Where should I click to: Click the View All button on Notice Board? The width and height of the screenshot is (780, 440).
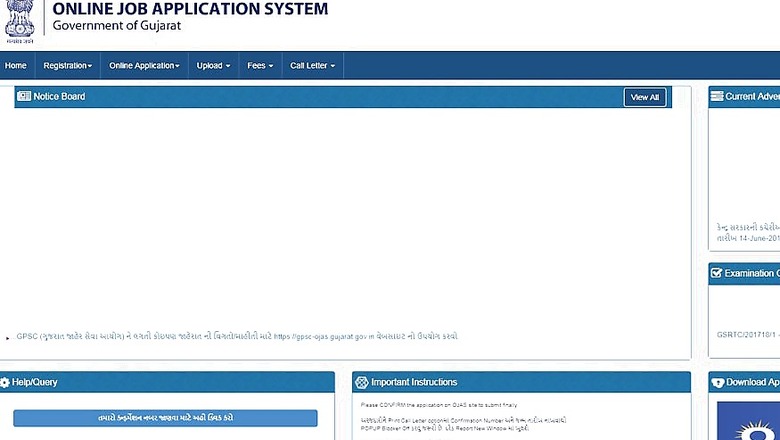click(645, 97)
